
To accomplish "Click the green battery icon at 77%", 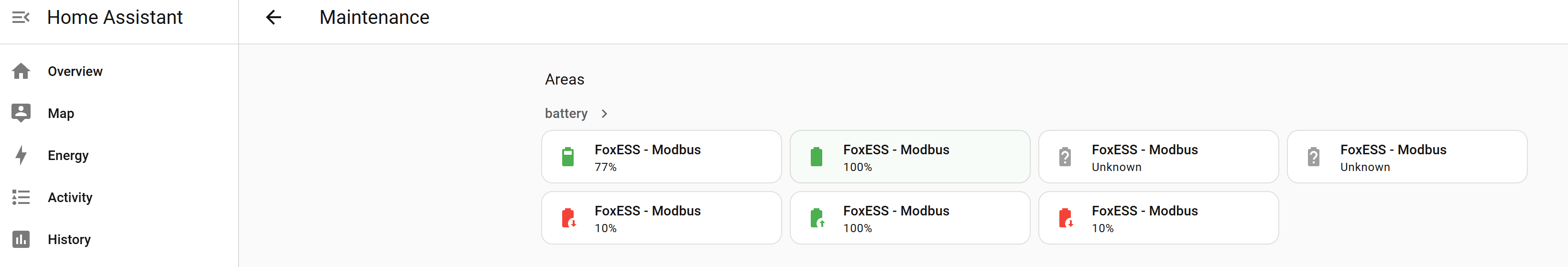I will [x=568, y=157].
